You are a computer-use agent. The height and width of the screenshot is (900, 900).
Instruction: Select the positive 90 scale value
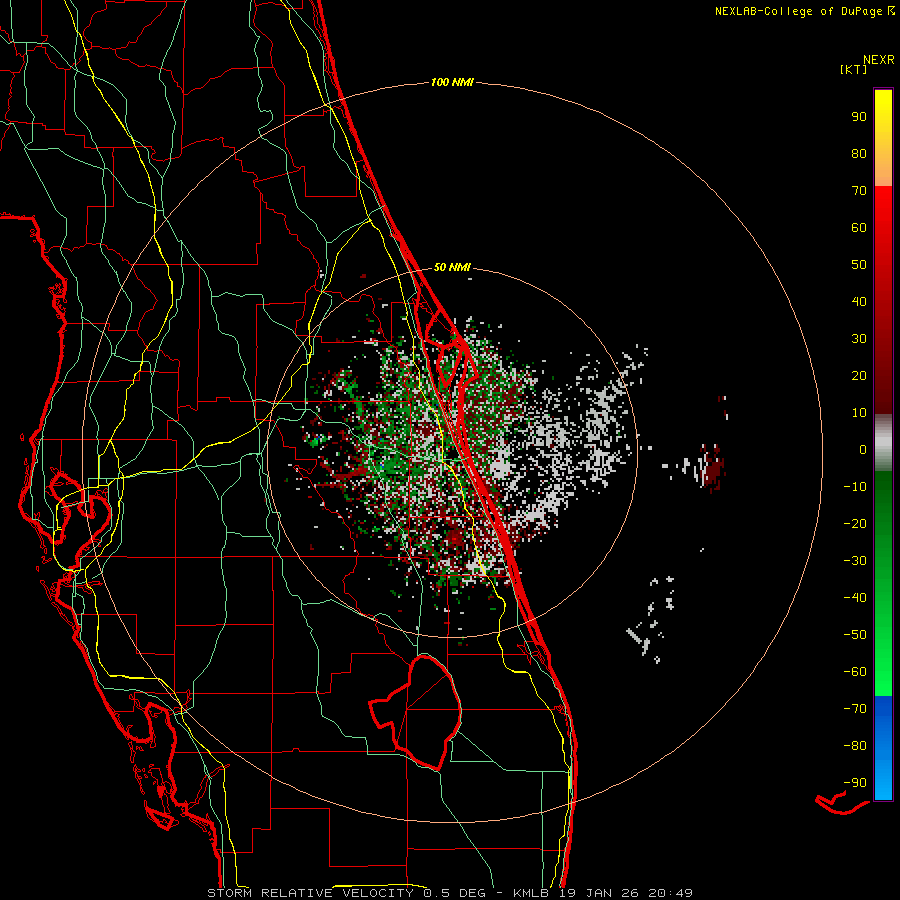click(859, 117)
